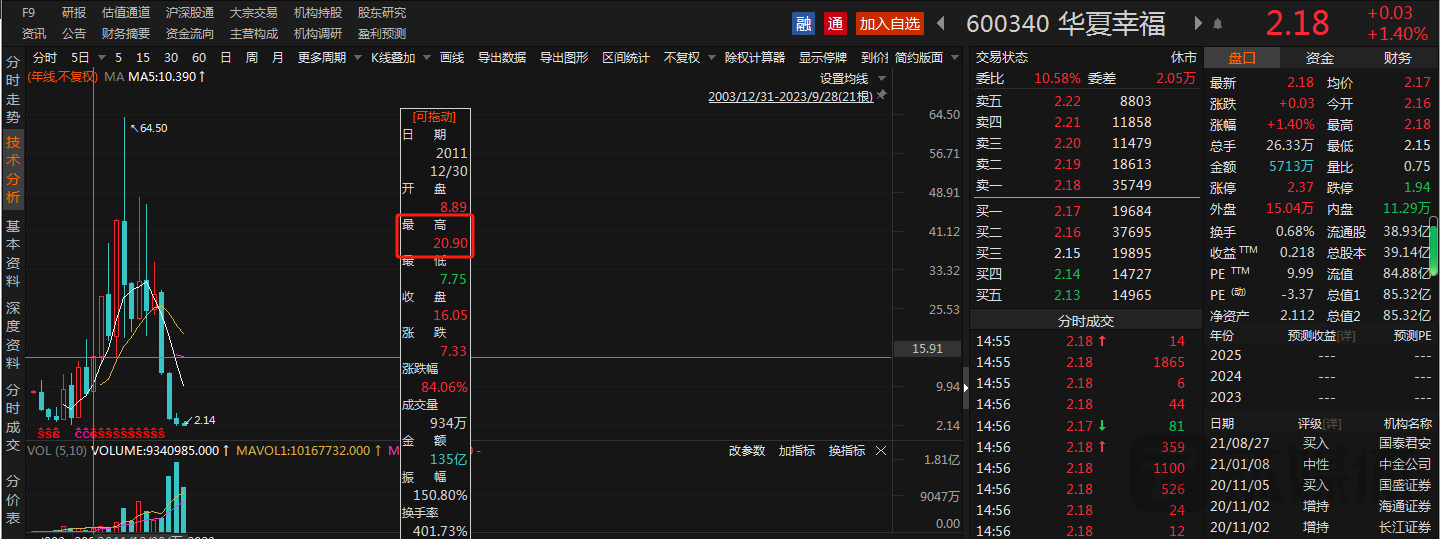1440x539 pixels.
Task: Click the 2003/12/31-2023/9/28 date range link
Action: pos(790,97)
